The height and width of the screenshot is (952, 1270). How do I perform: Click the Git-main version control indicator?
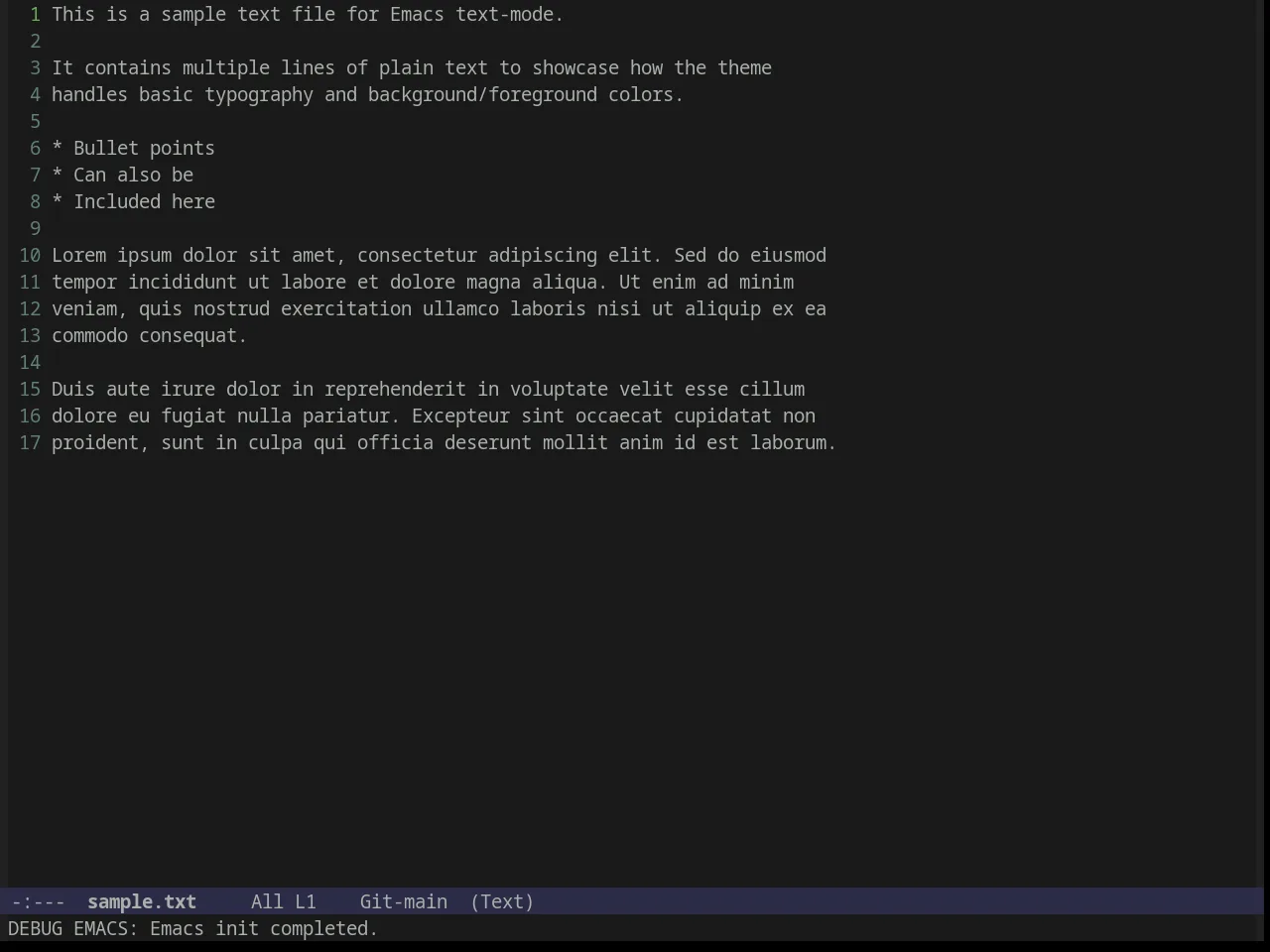coord(404,901)
